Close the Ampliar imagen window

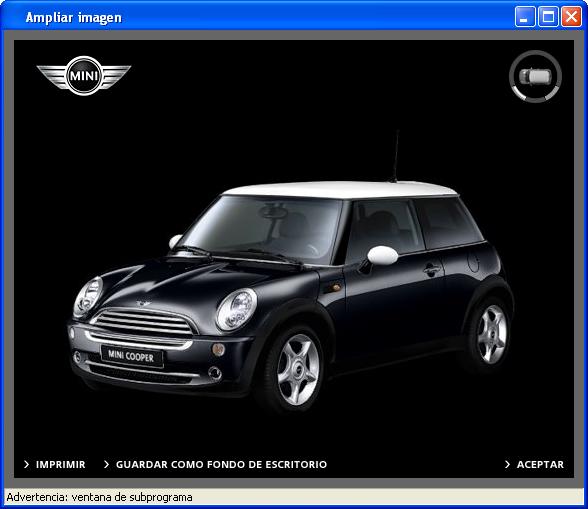pyautogui.click(x=571, y=17)
